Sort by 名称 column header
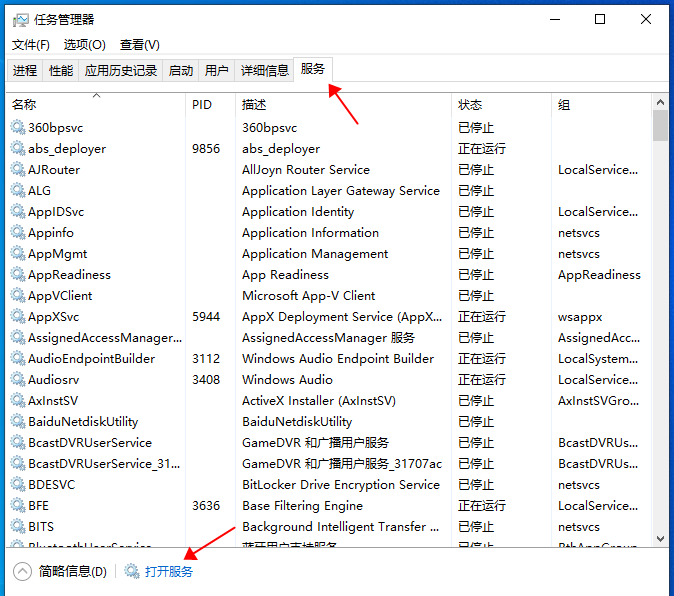 tap(24, 105)
